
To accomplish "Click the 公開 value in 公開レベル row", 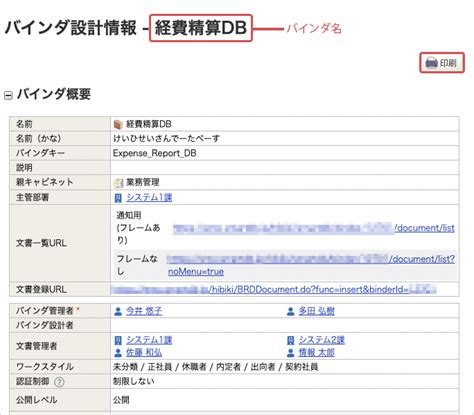I will pos(121,400).
